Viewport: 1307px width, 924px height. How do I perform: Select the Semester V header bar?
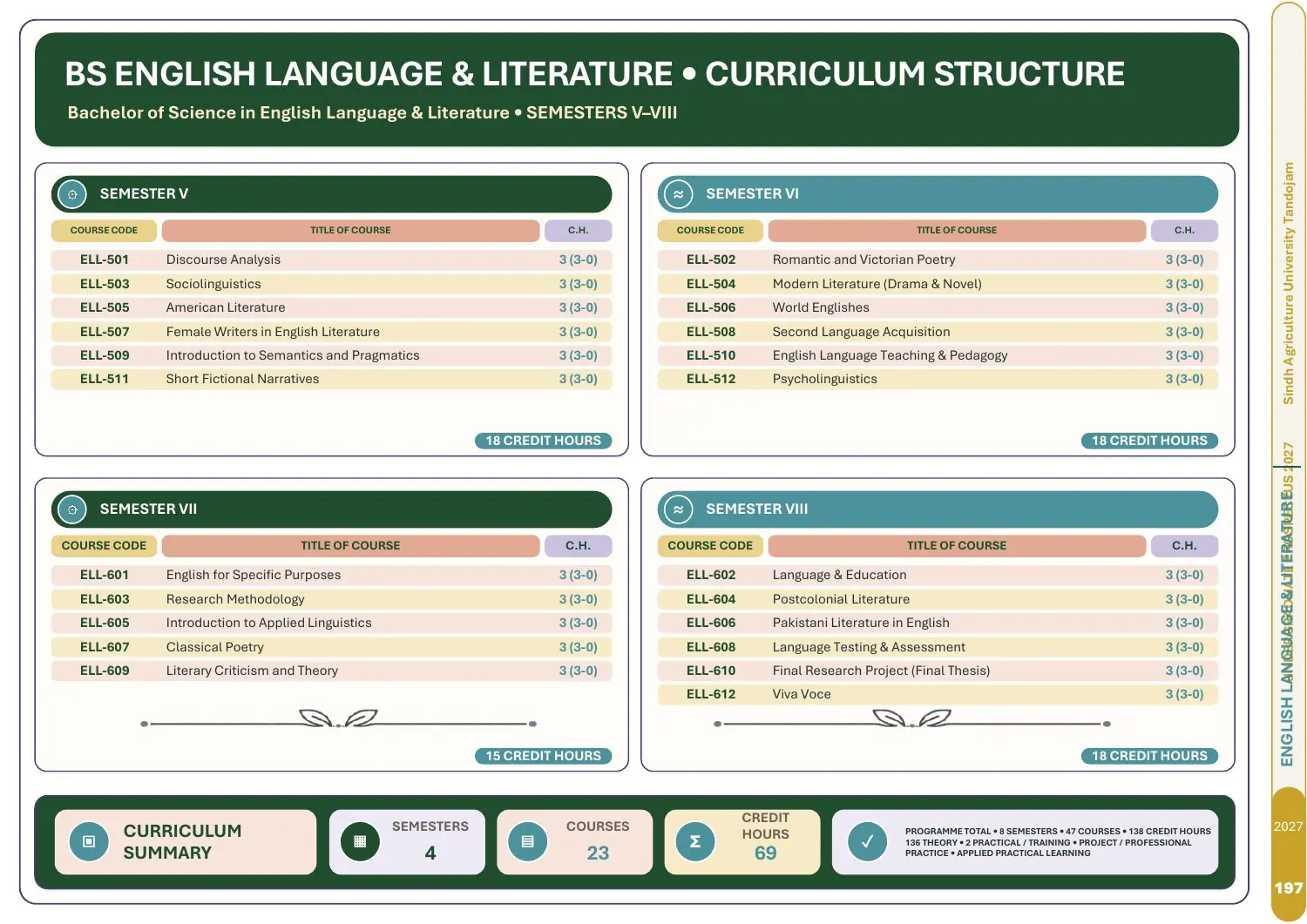coord(332,194)
